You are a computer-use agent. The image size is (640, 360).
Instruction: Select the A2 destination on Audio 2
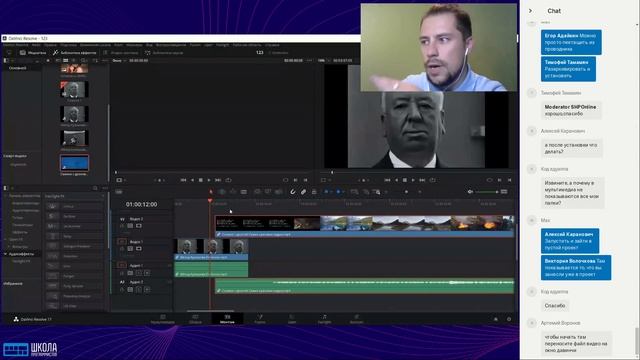tap(122, 282)
